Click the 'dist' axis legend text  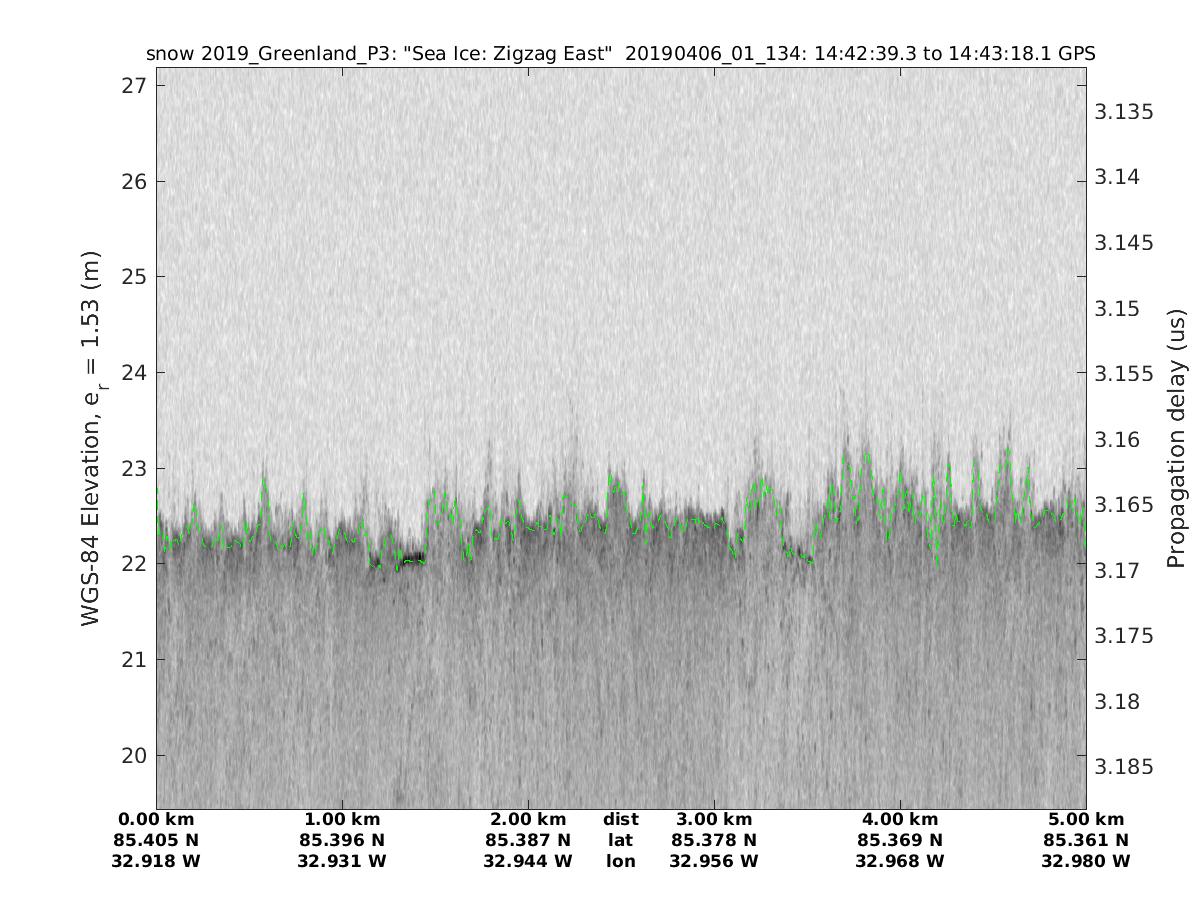620,819
